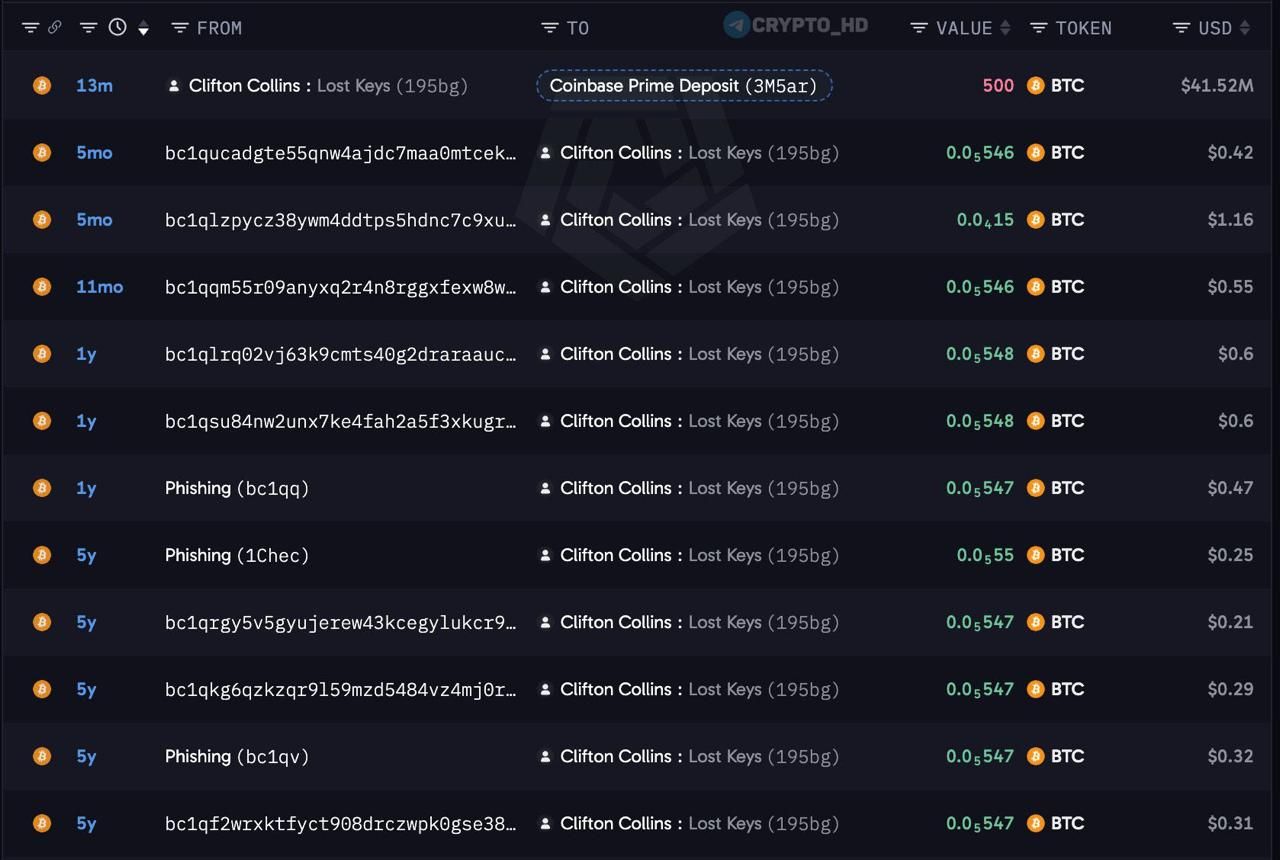Click Bitcoin chain icon in 11mo row
This screenshot has width=1280, height=860.
pos(42,287)
